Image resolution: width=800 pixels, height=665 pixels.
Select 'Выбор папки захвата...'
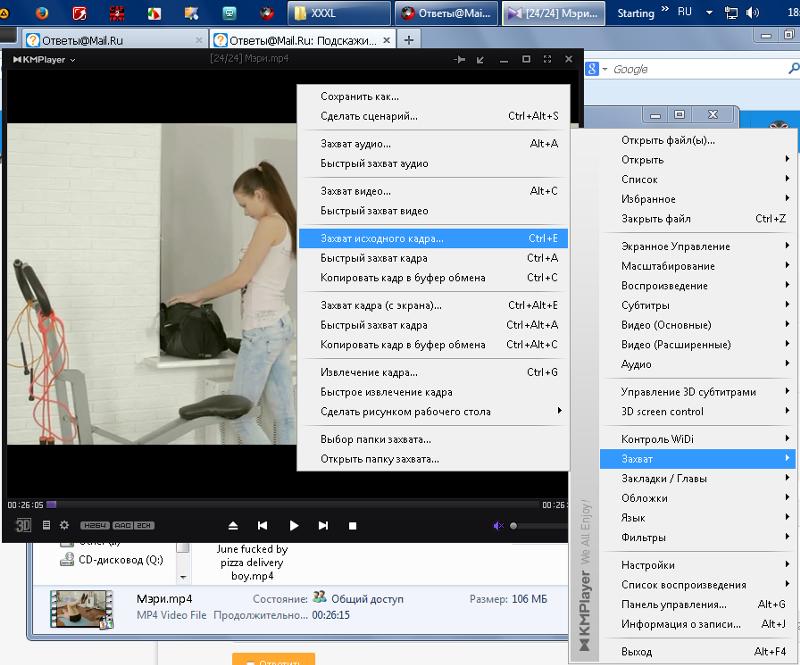coord(433,439)
